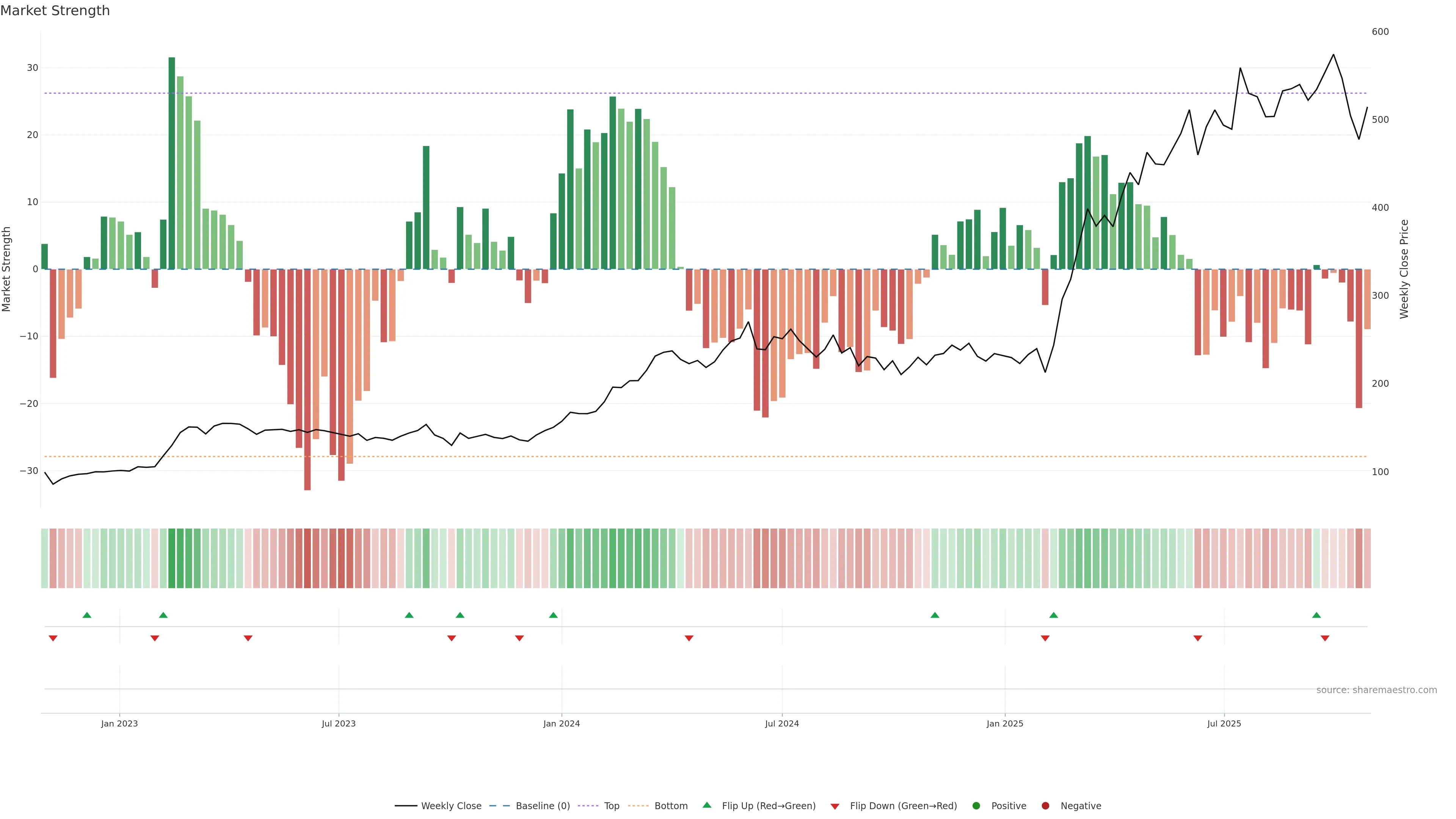Click the first green Flip Up triangle marker
This screenshot has height=819, width=1456.
(87, 615)
